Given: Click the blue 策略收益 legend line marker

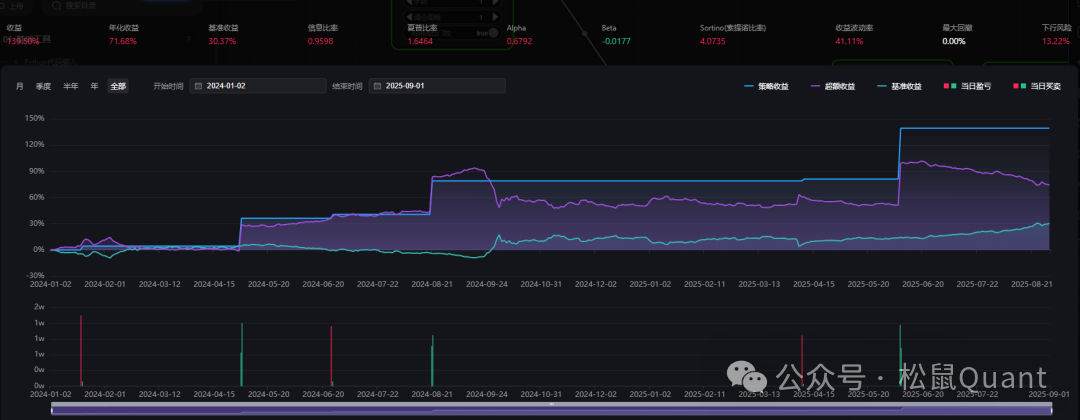Looking at the screenshot, I should coord(750,87).
